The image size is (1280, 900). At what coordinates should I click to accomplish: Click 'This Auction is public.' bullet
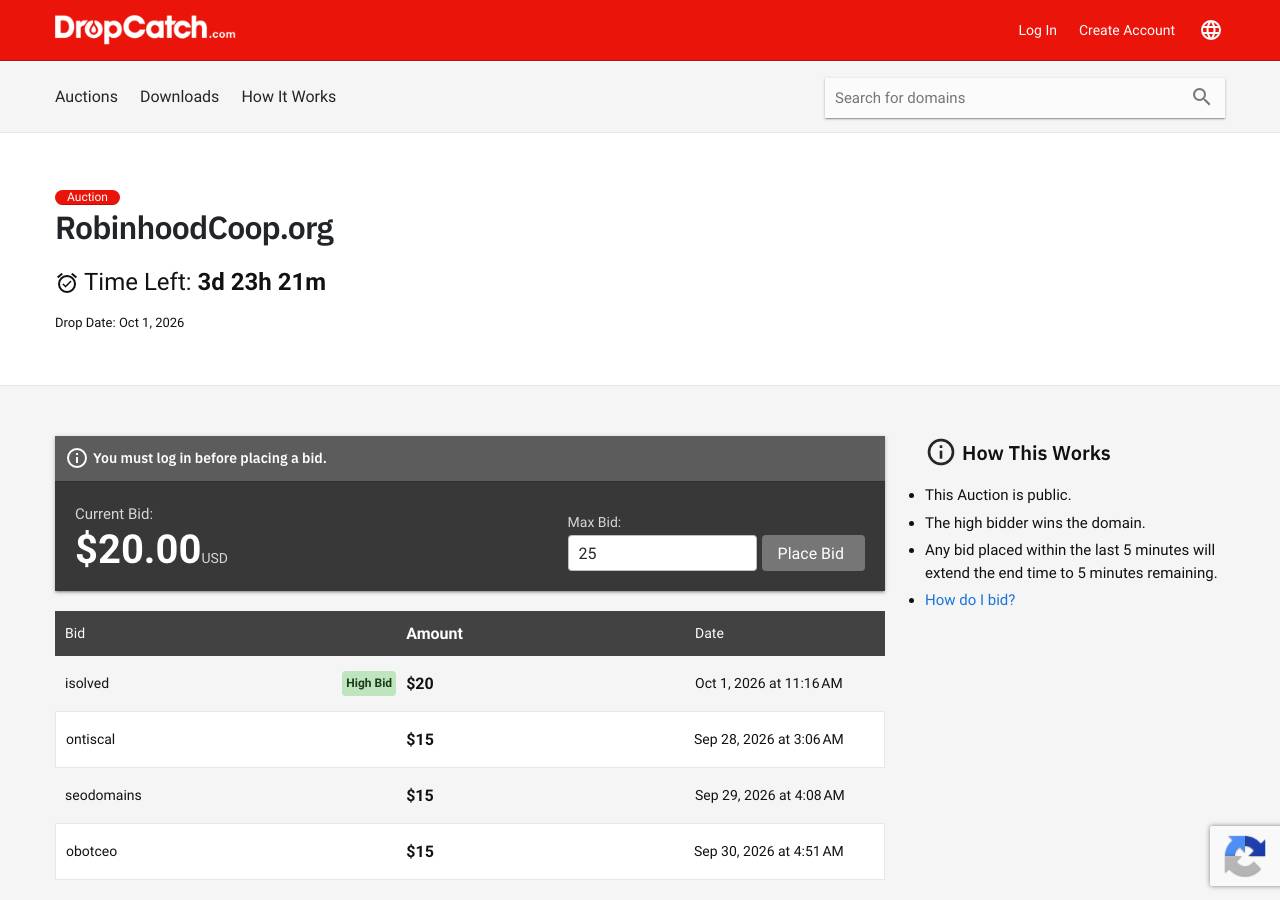point(998,495)
